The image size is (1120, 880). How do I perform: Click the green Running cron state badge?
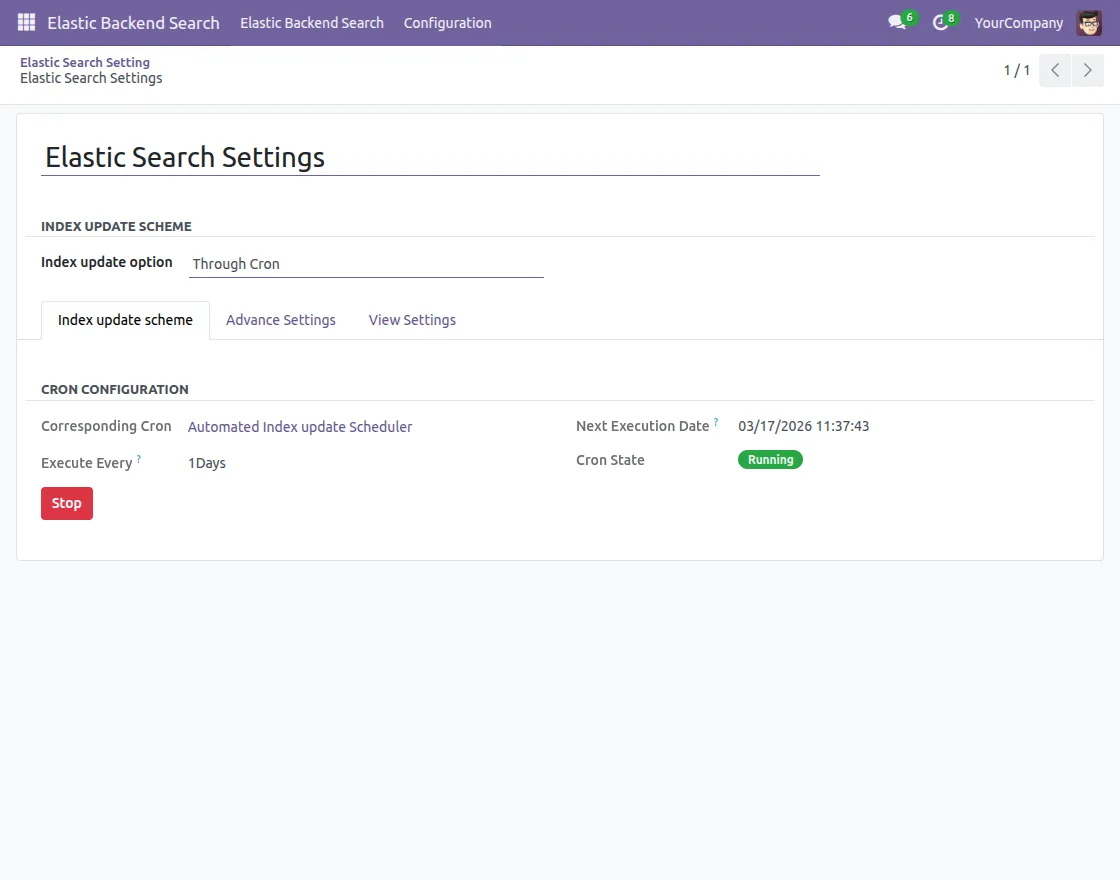tap(770, 459)
